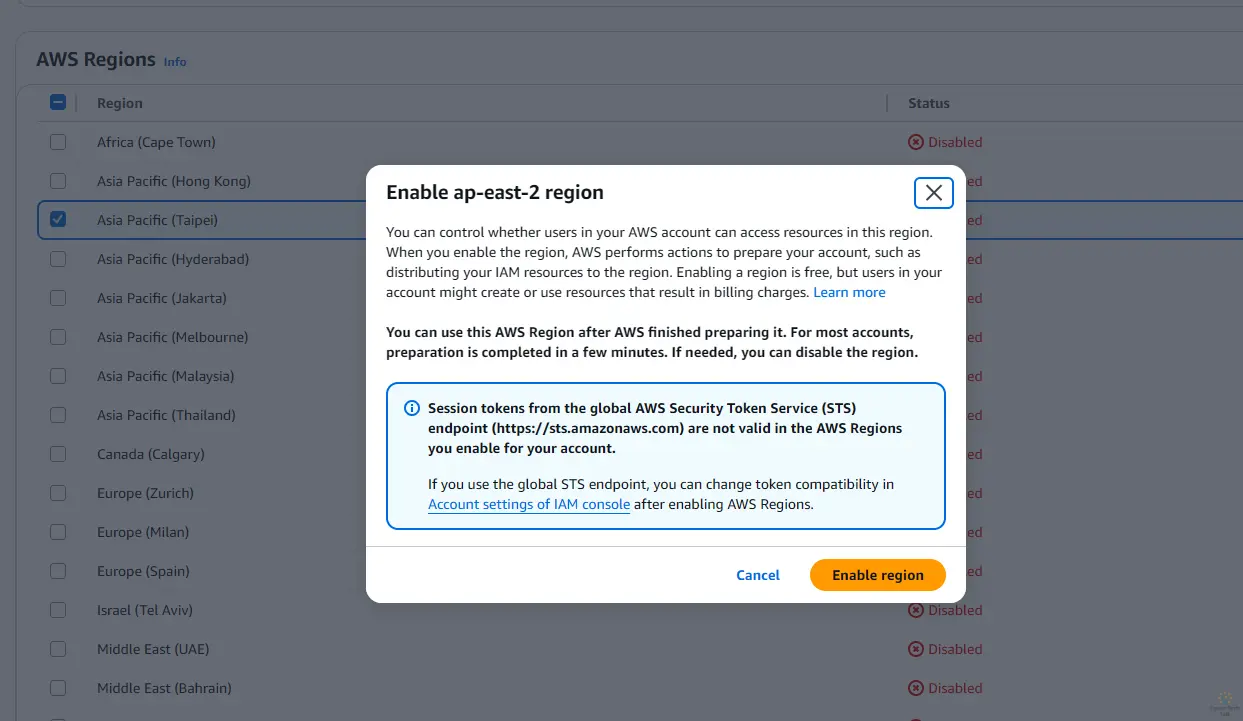Click the Israel (Tel Aviv) region name
Image resolution: width=1243 pixels, height=721 pixels.
145,610
